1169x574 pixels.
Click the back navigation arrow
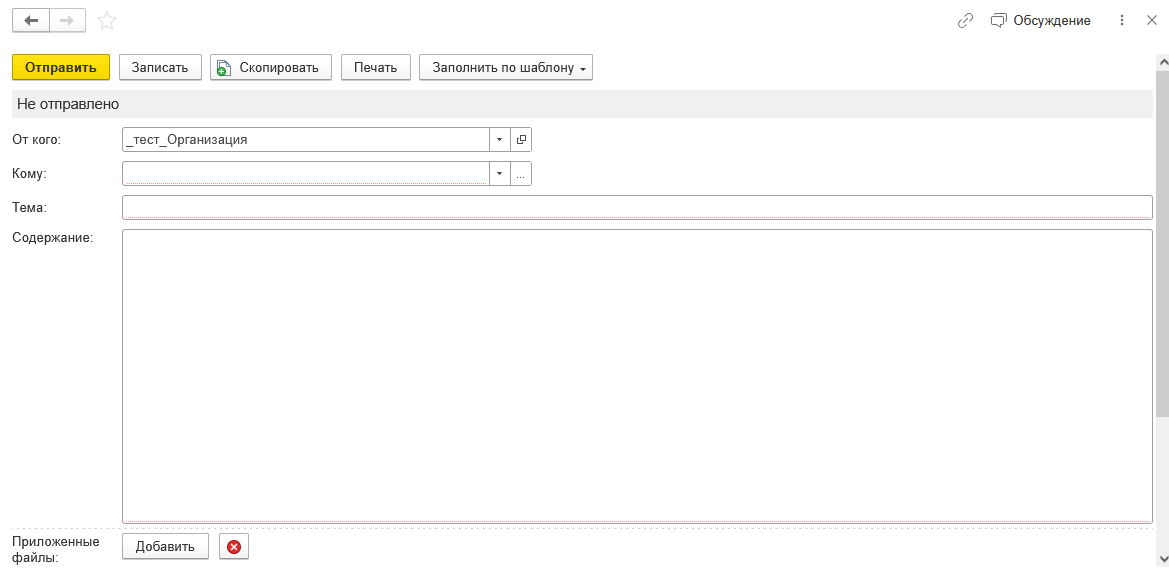pyautogui.click(x=30, y=20)
